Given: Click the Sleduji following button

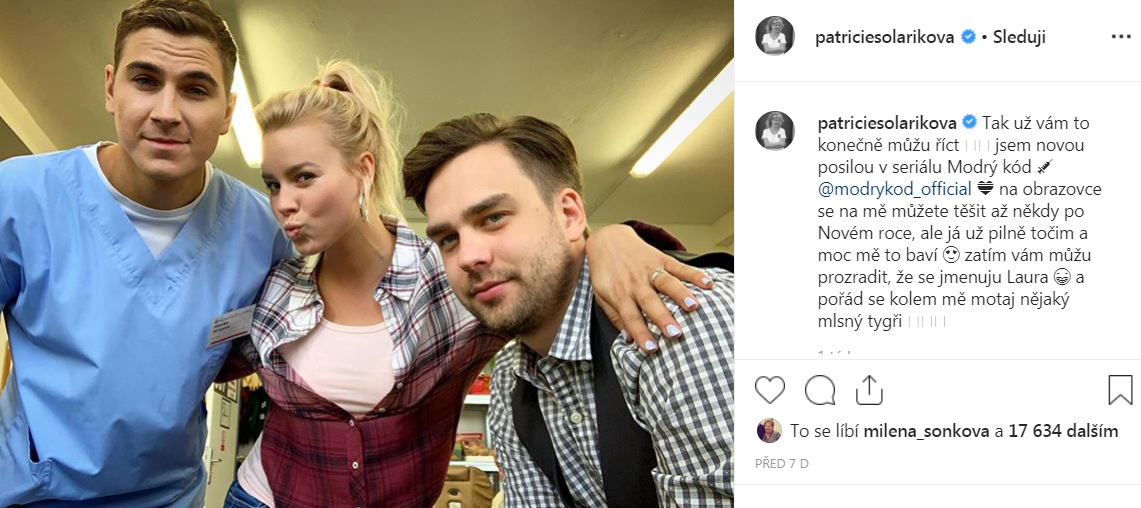Looking at the screenshot, I should click(x=1019, y=37).
